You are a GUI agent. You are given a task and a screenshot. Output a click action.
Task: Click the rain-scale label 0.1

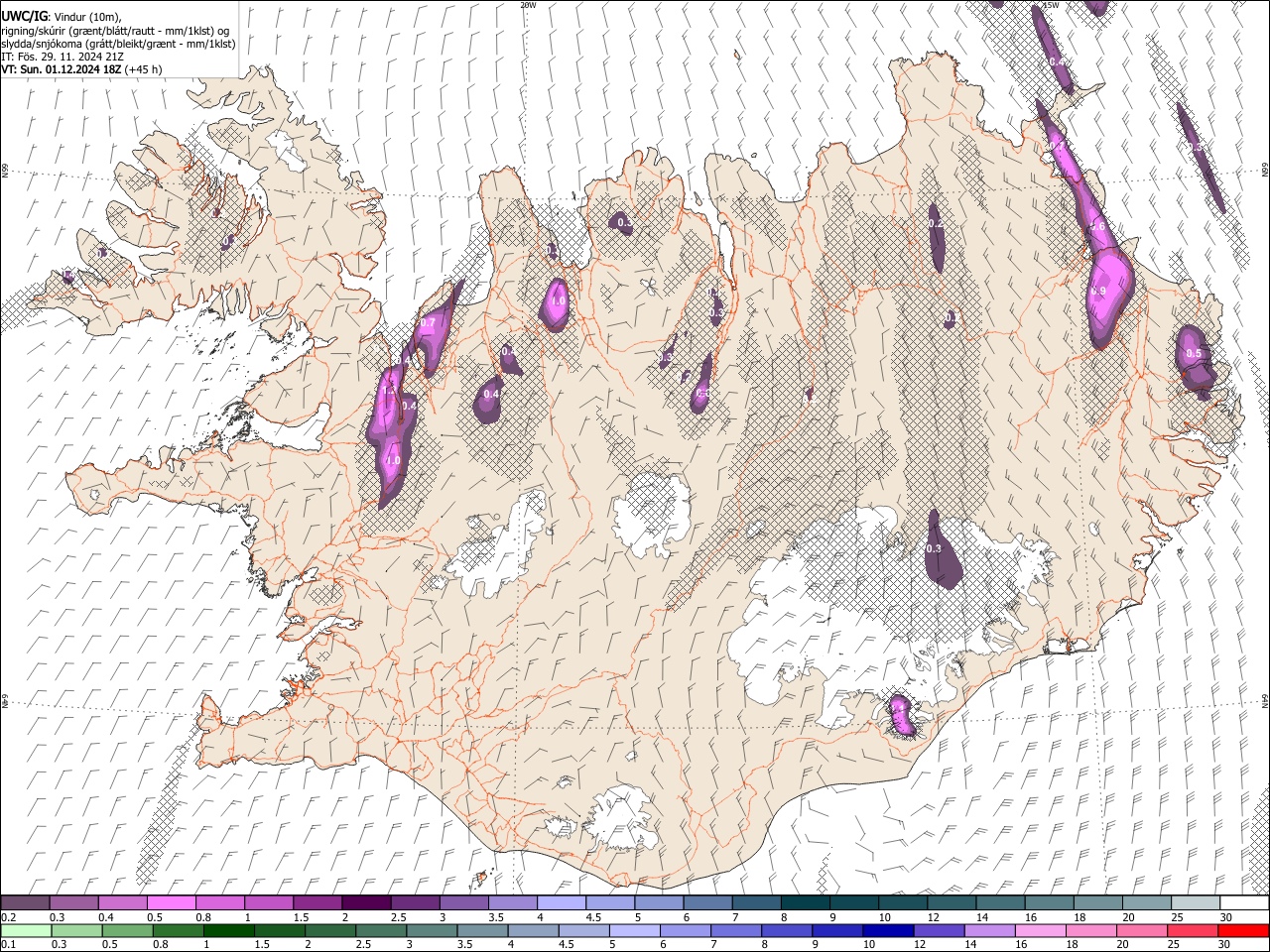[9, 945]
